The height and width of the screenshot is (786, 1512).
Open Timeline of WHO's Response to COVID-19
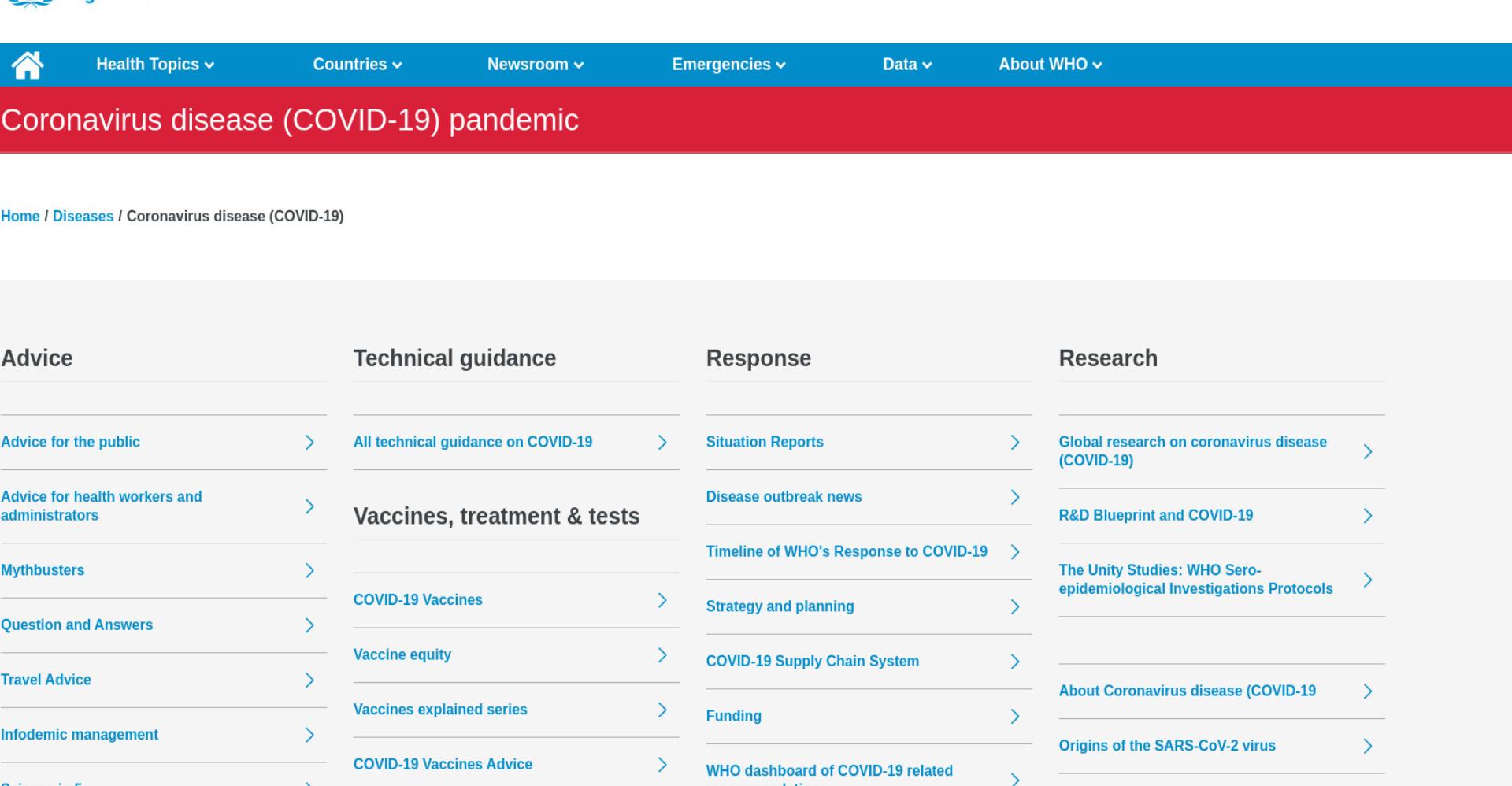point(847,551)
